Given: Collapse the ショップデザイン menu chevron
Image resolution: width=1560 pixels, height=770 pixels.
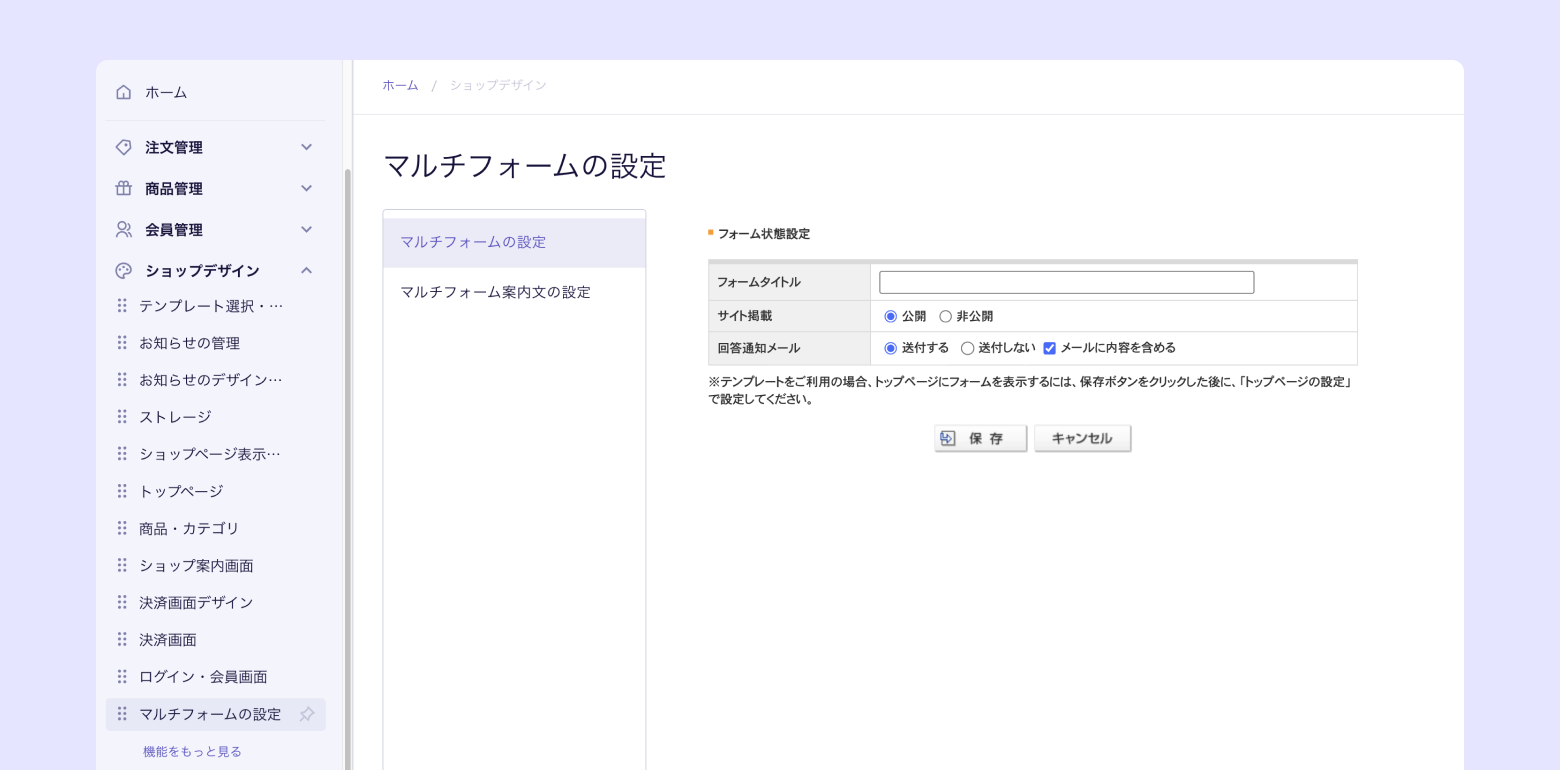Looking at the screenshot, I should point(307,270).
